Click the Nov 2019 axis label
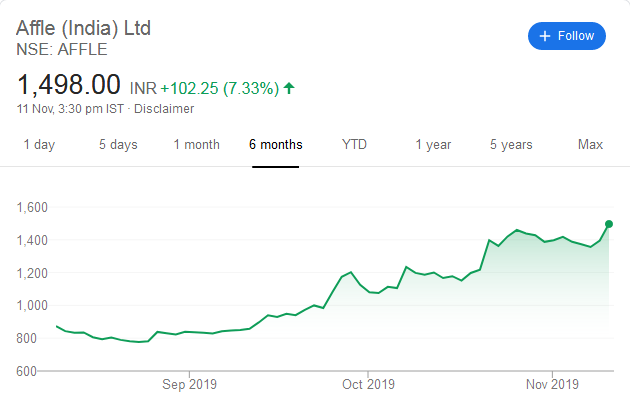The image size is (630, 402). click(552, 384)
